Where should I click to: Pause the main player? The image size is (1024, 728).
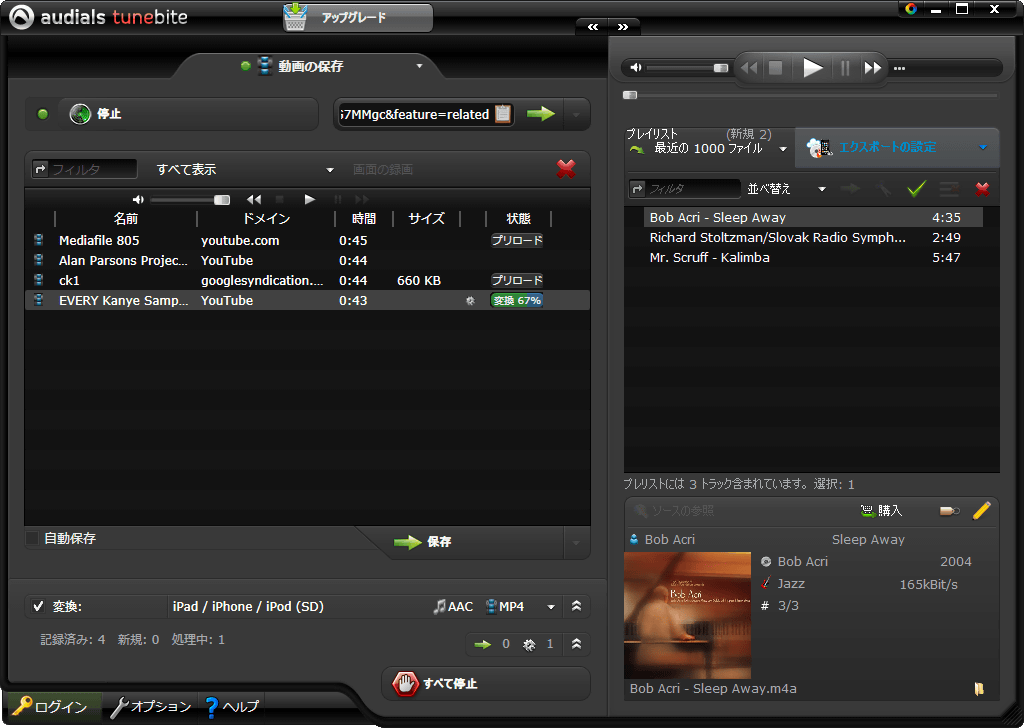845,67
